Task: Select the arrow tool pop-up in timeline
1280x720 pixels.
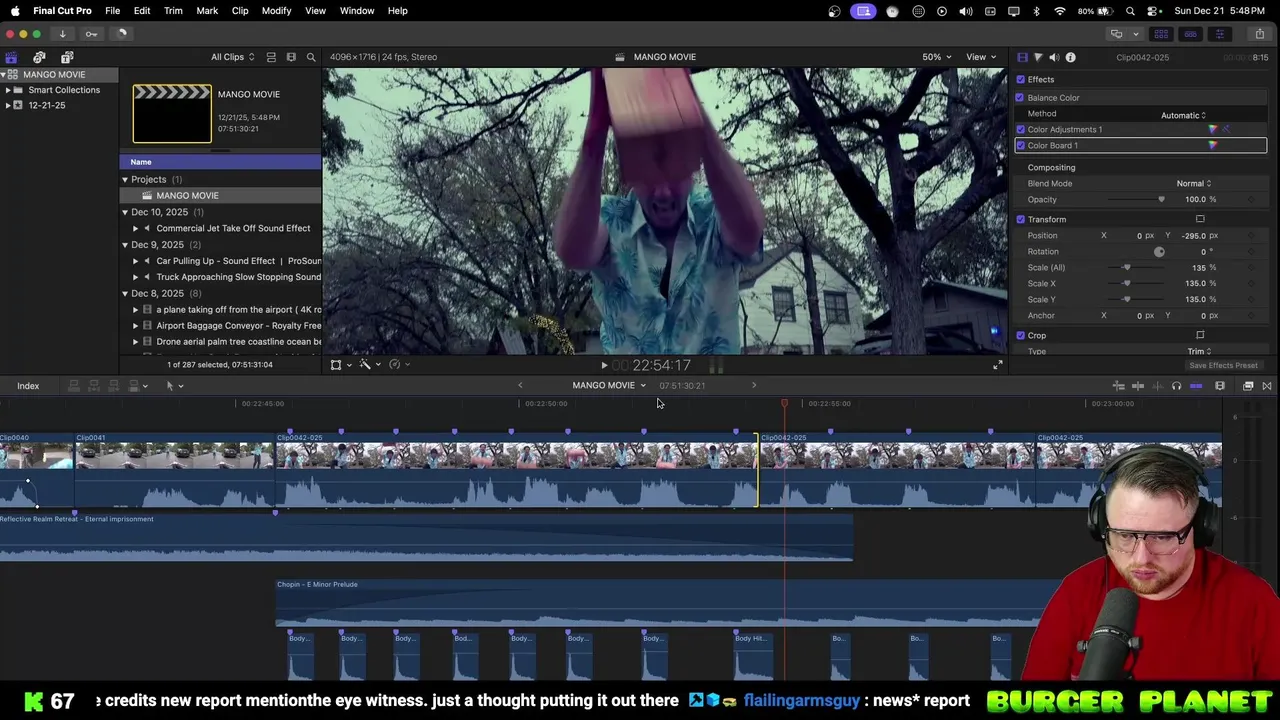Action: click(x=174, y=386)
